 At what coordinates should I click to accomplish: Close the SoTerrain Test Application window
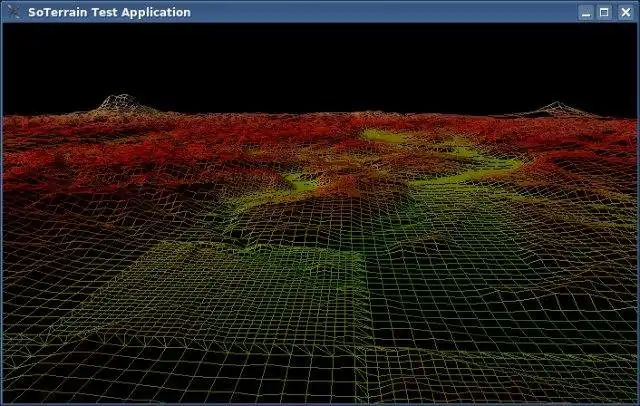click(x=625, y=13)
